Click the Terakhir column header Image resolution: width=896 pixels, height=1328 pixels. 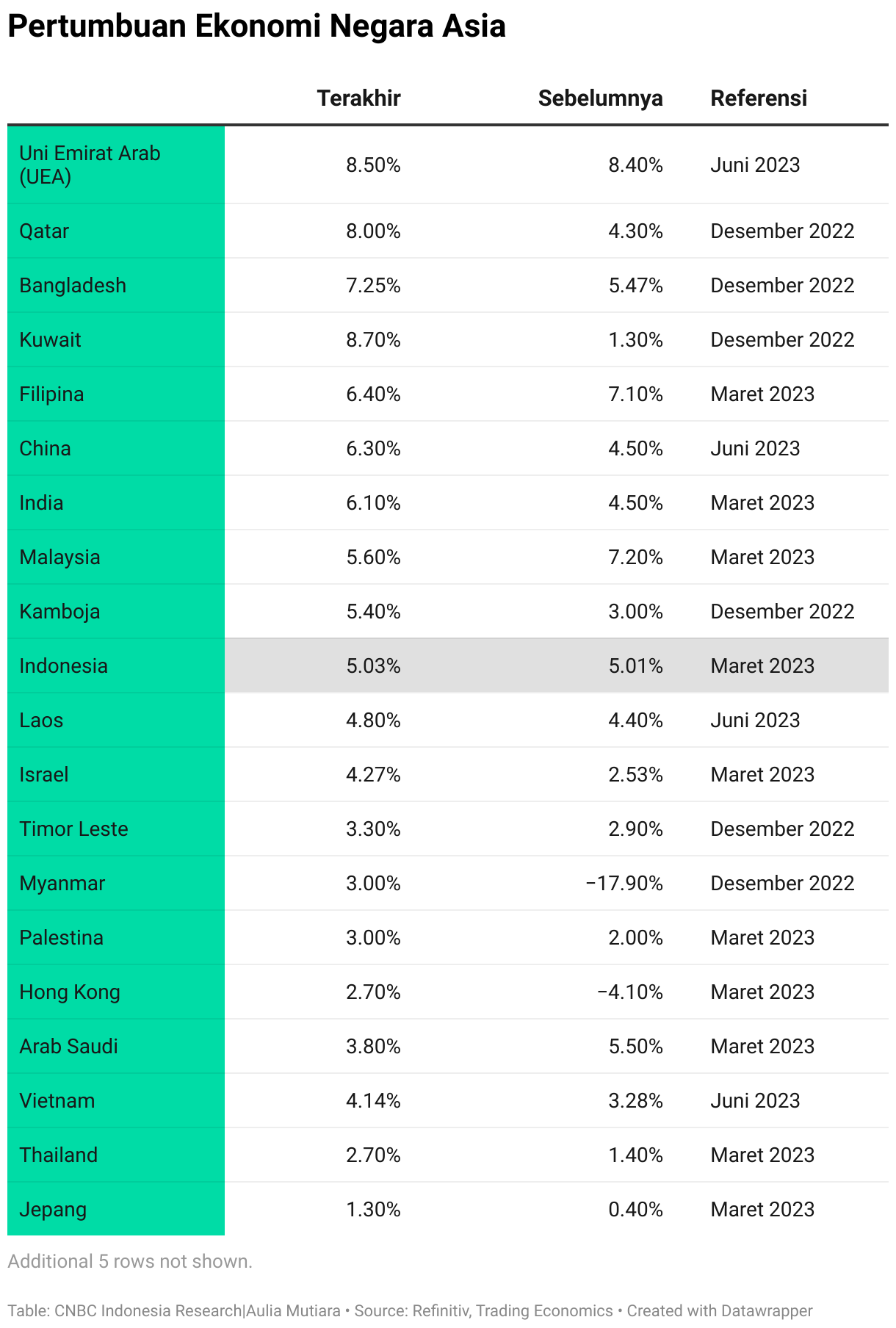(x=358, y=98)
